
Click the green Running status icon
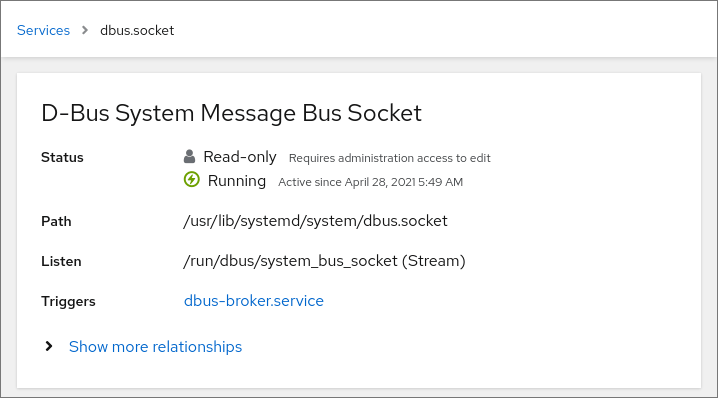pyautogui.click(x=191, y=180)
